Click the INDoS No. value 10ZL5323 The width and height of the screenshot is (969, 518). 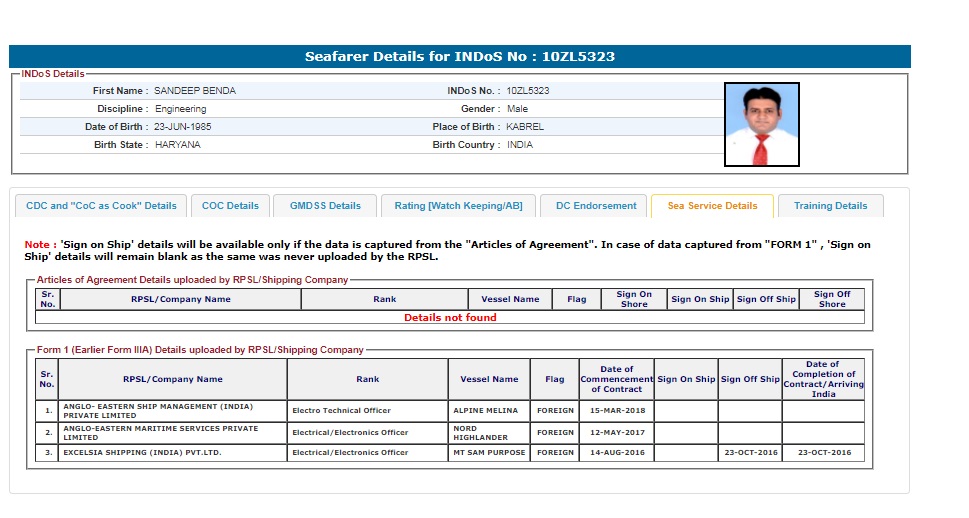point(527,91)
